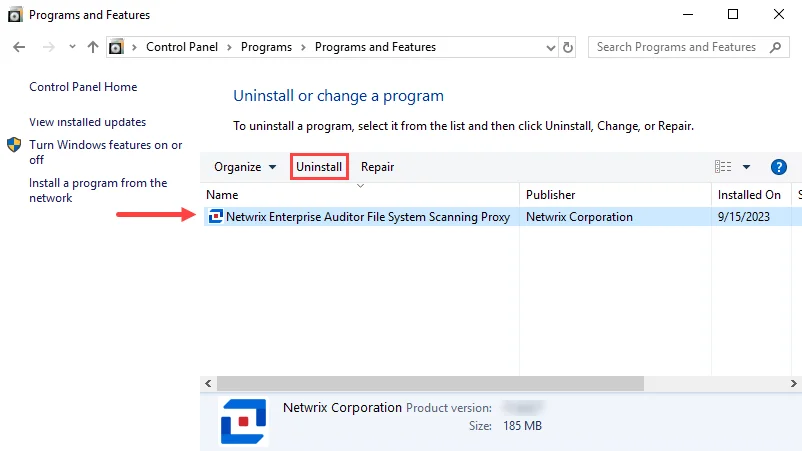802x451 pixels.
Task: Select Programs in the breadcrumb path
Action: click(266, 47)
